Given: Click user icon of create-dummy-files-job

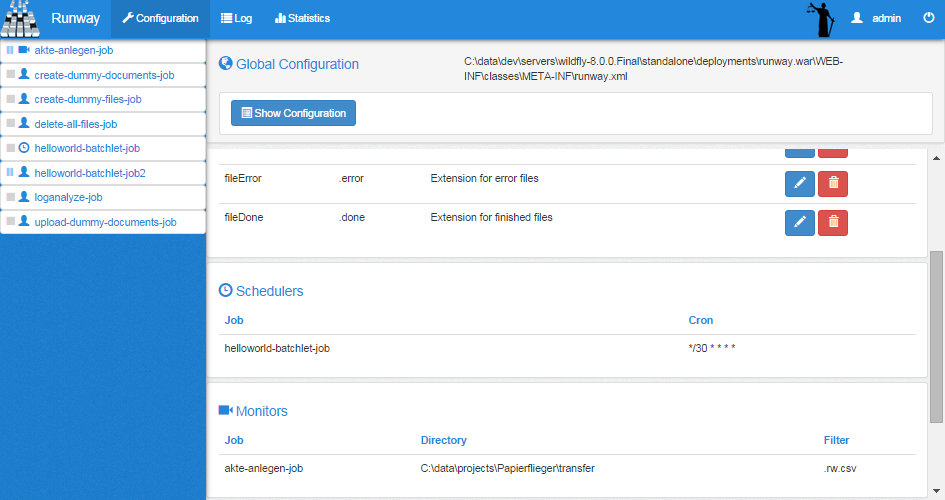Looking at the screenshot, I should [x=24, y=98].
